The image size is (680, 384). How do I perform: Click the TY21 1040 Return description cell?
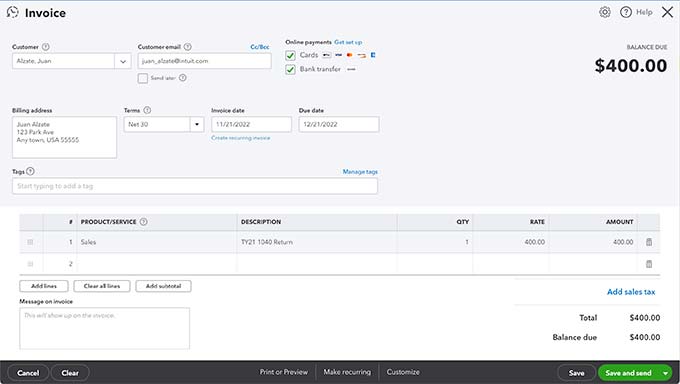(317, 242)
